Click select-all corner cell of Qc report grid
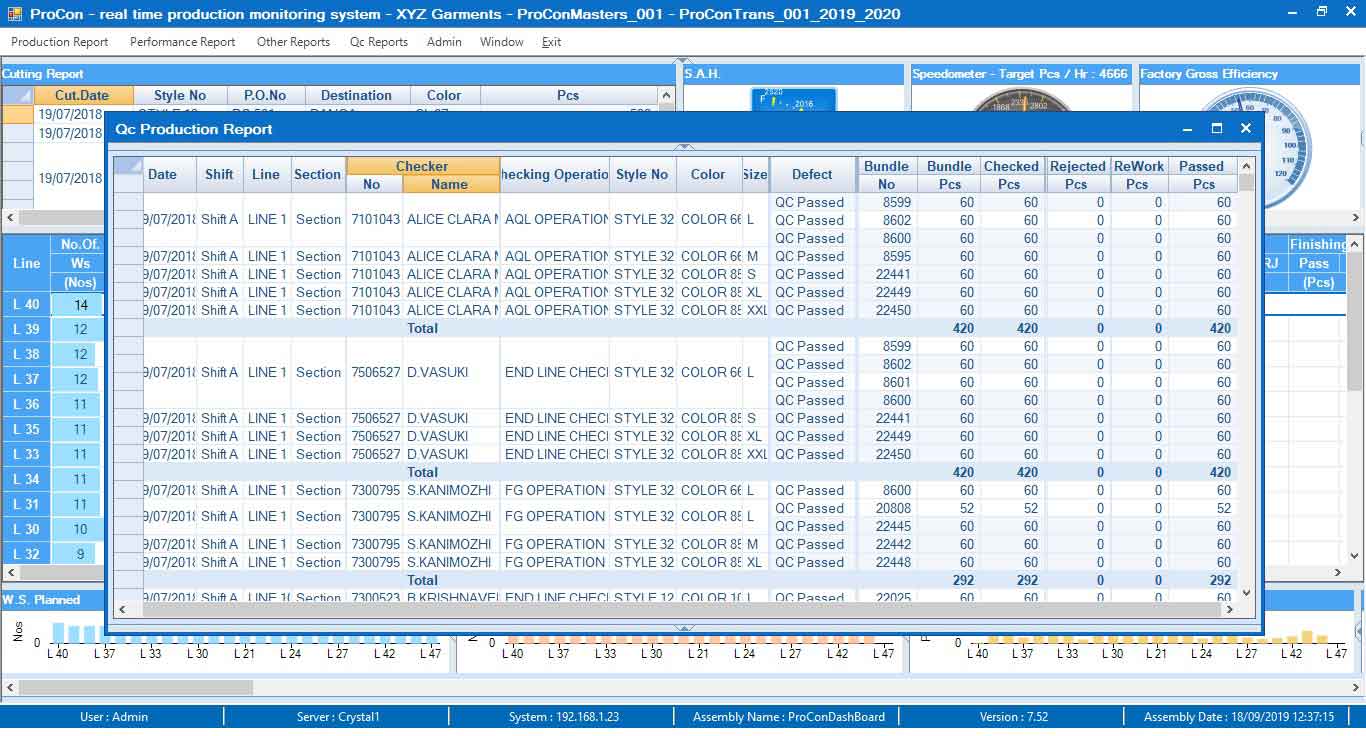This screenshot has width=1366, height=736. tap(128, 166)
